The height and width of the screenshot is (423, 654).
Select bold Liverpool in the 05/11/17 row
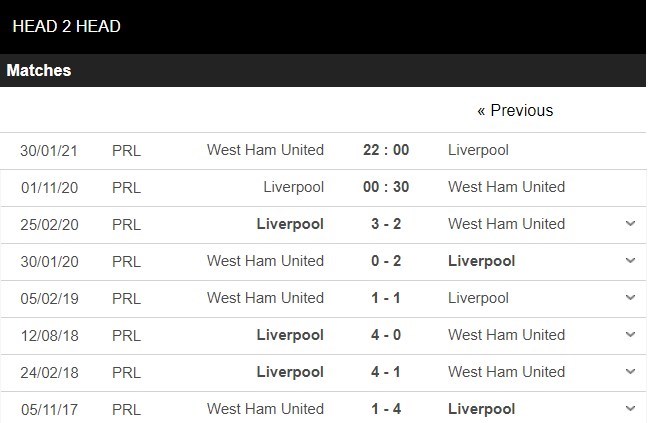pos(481,409)
